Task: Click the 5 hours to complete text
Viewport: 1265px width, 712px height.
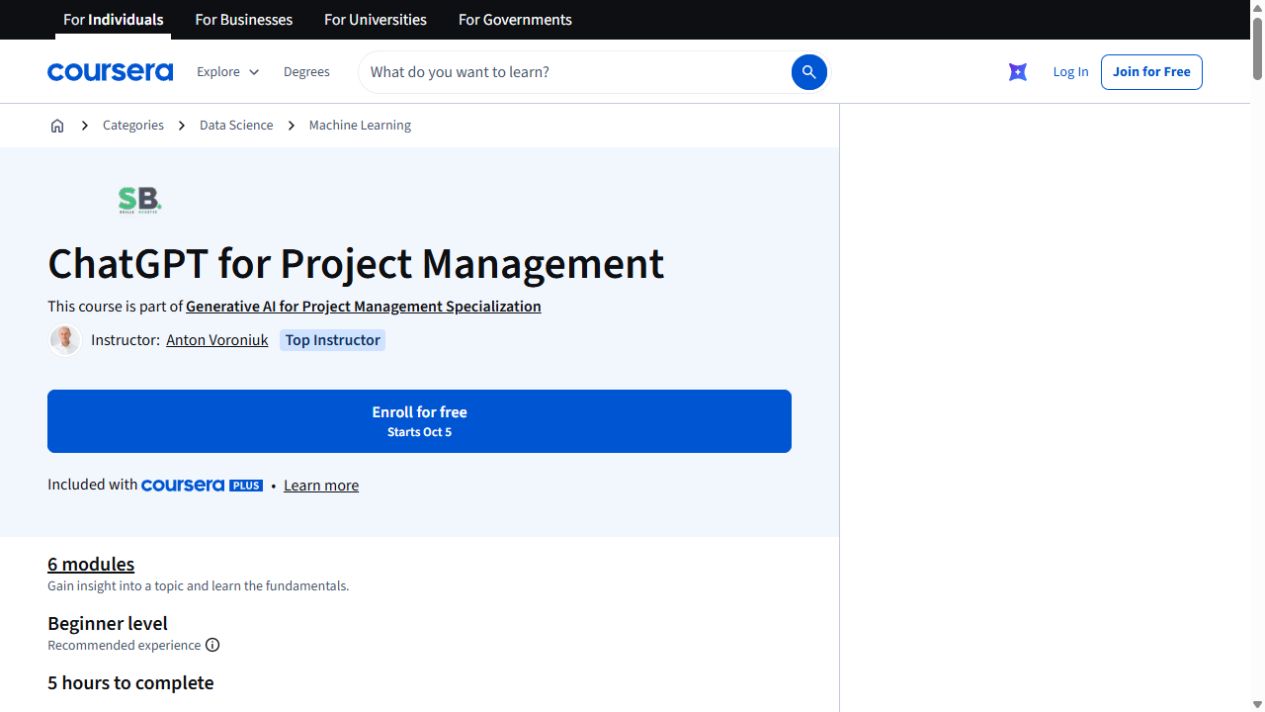Action: coord(130,683)
